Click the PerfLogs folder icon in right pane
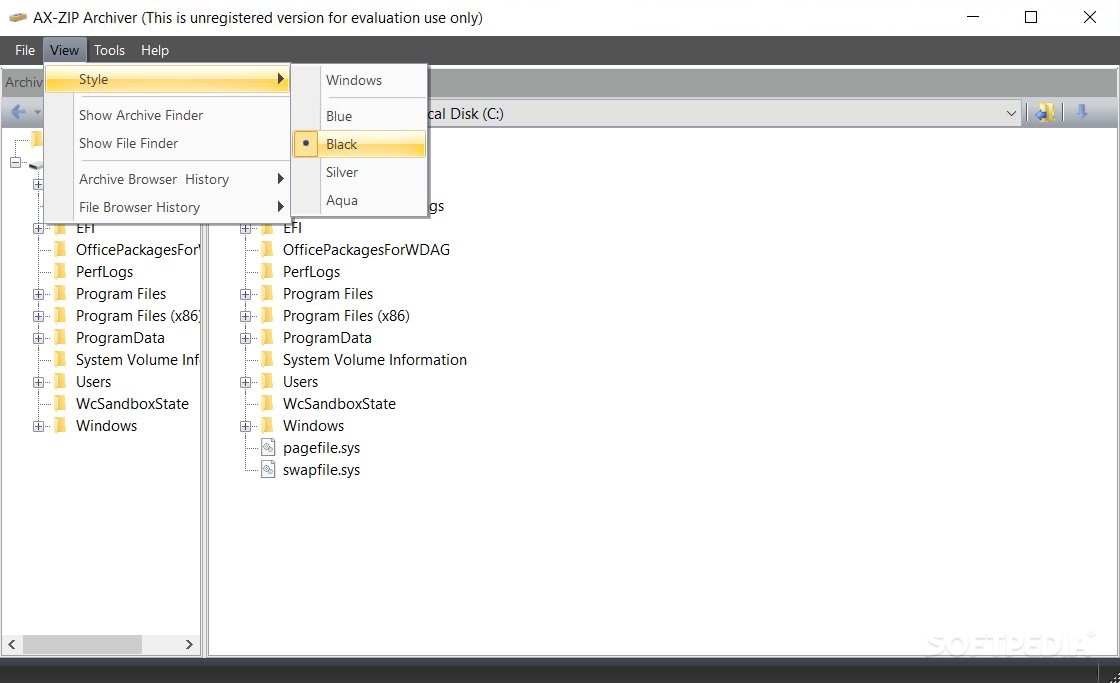This screenshot has height=683, width=1120. tap(268, 271)
